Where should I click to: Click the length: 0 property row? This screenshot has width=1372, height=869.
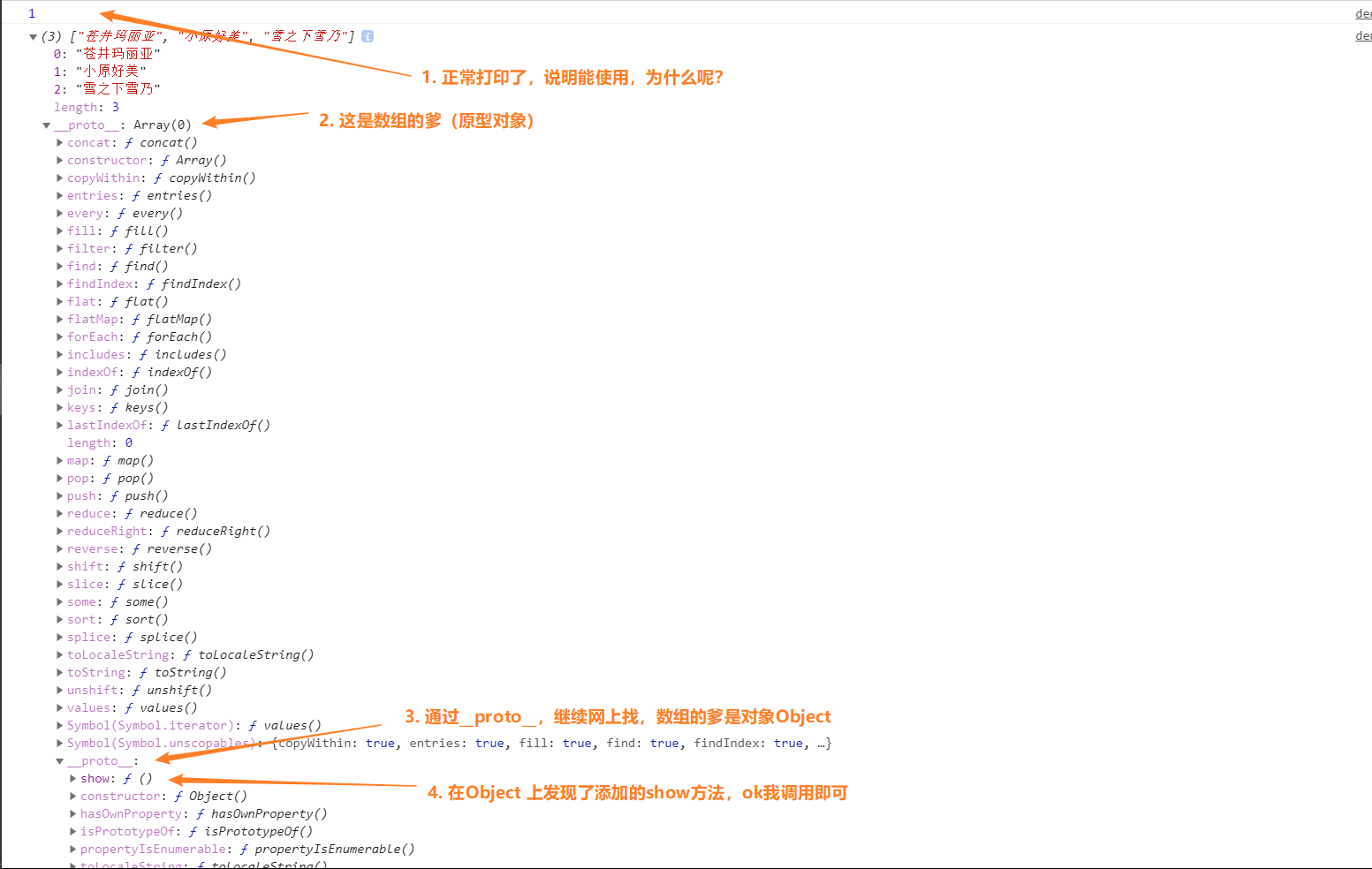[x=100, y=442]
